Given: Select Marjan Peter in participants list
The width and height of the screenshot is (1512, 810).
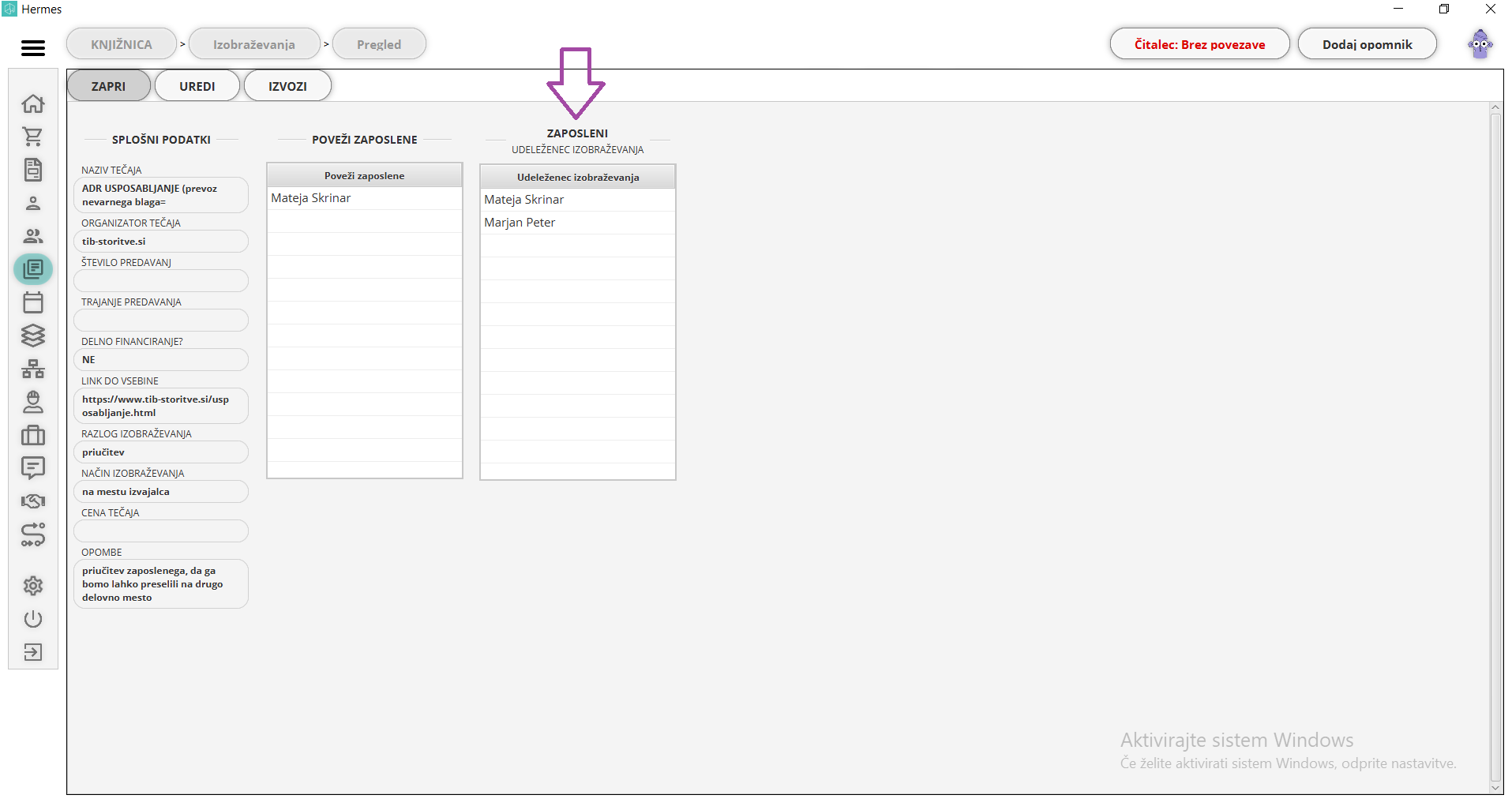Looking at the screenshot, I should coord(578,223).
